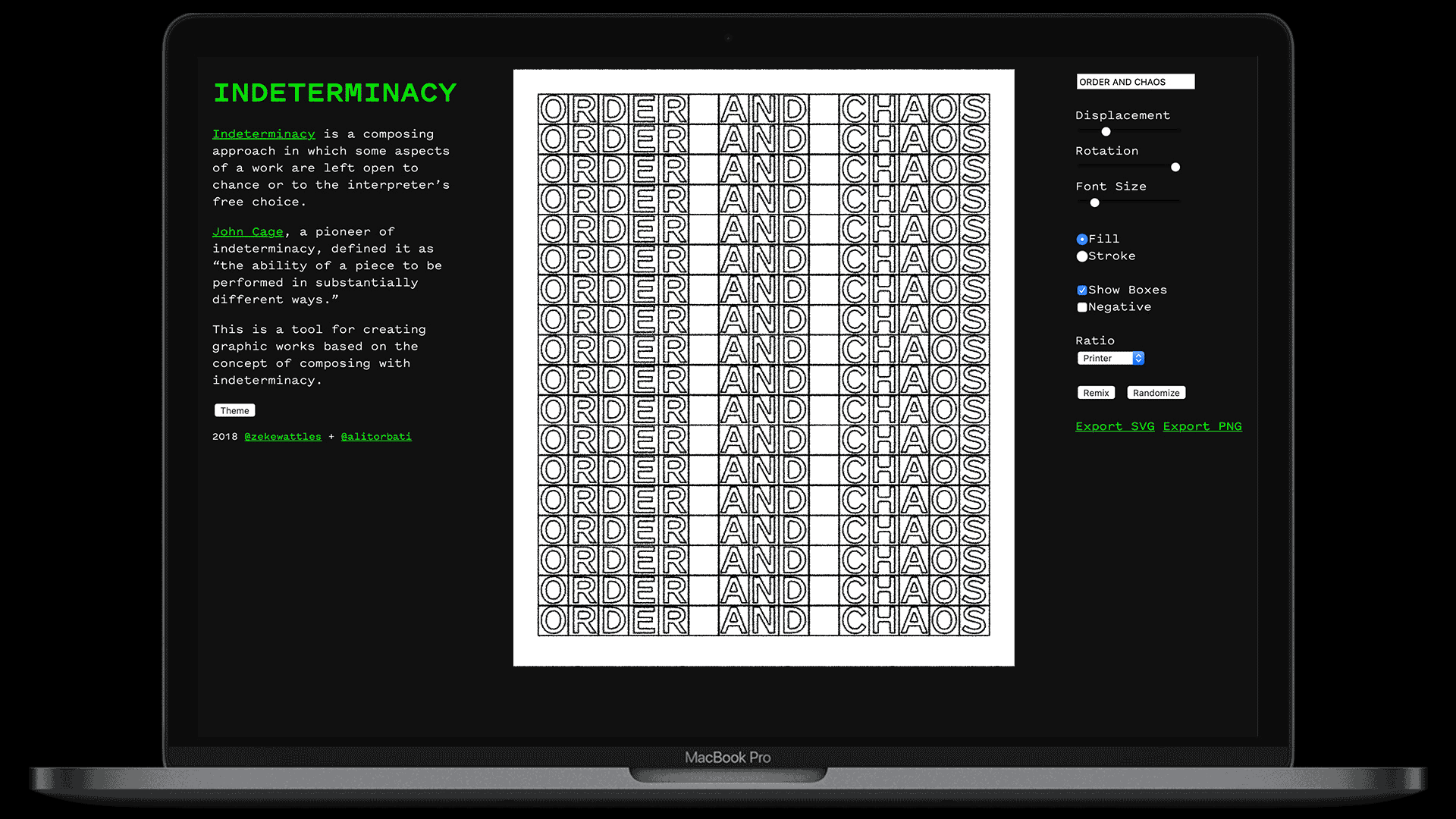This screenshot has height=819, width=1456.
Task: Select the Fill radio button
Action: pos(1082,239)
